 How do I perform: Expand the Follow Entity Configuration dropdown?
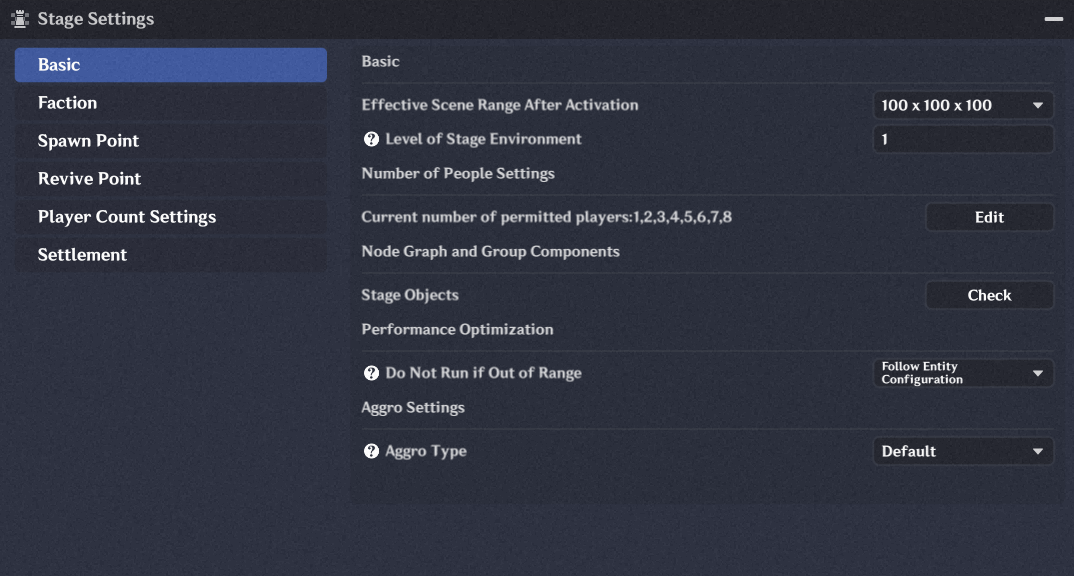963,373
